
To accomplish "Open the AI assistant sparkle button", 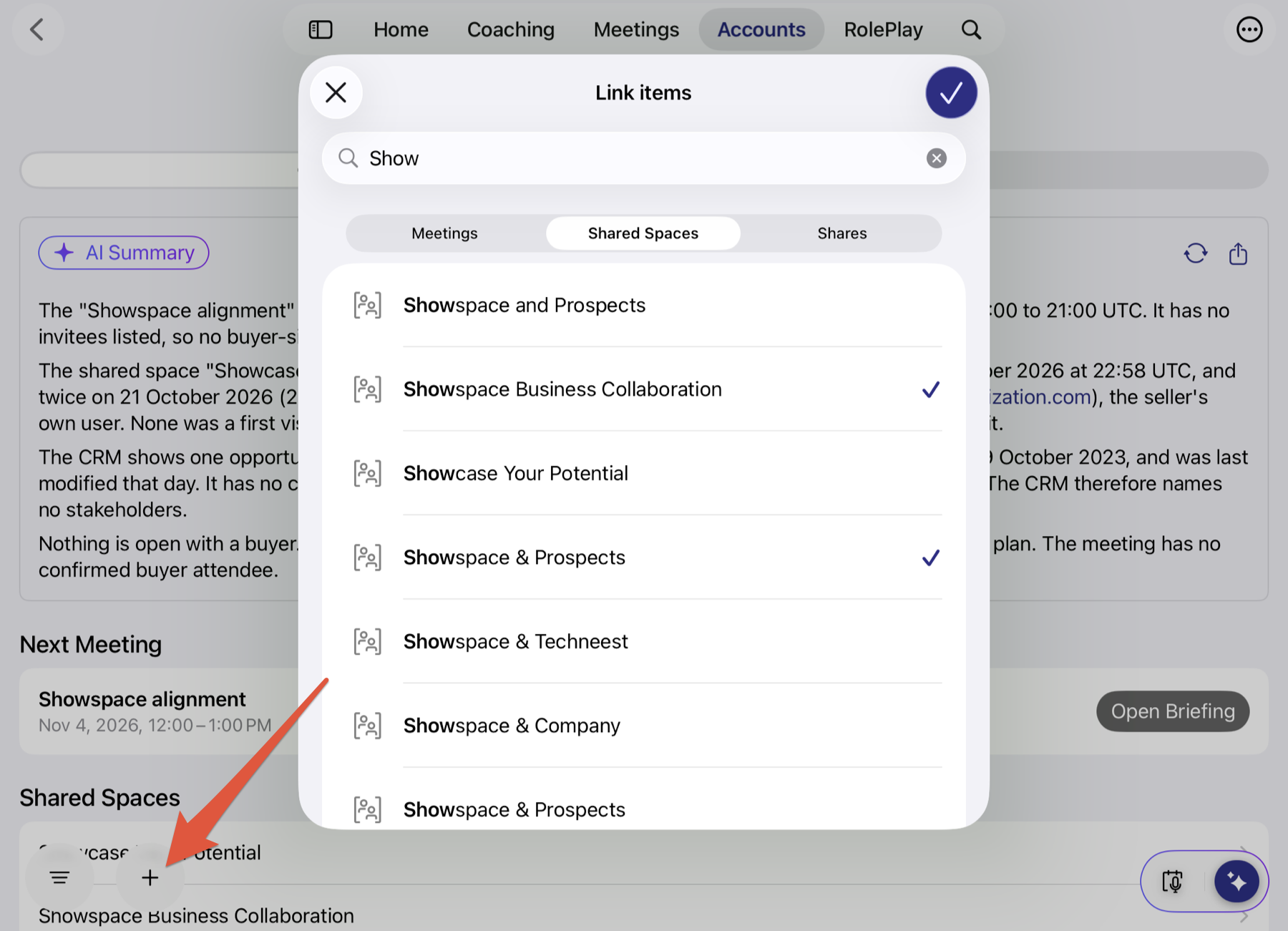I will 1236,881.
